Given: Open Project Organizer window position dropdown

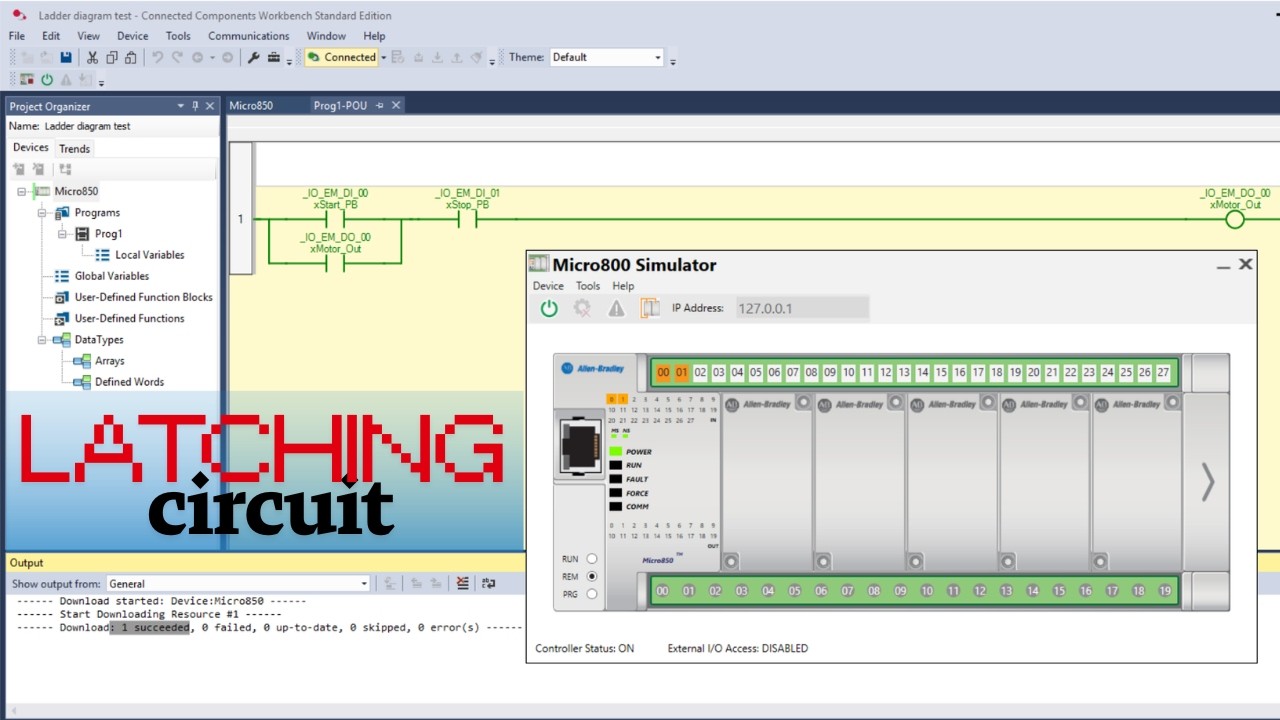Looking at the screenshot, I should coord(181,106).
